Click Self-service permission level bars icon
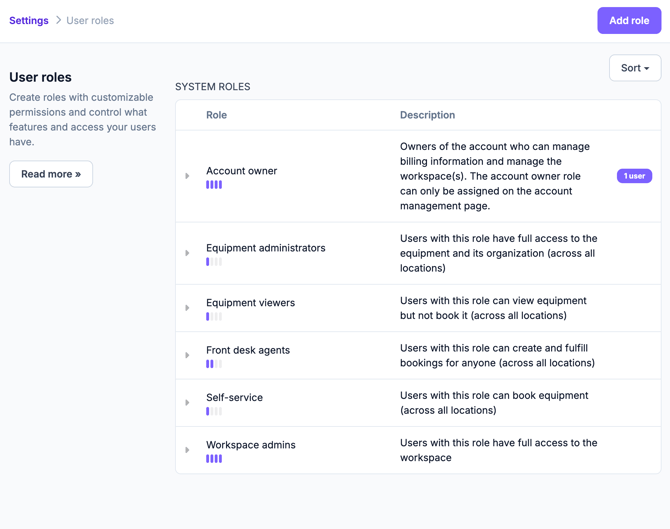The width and height of the screenshot is (670, 529). click(214, 411)
